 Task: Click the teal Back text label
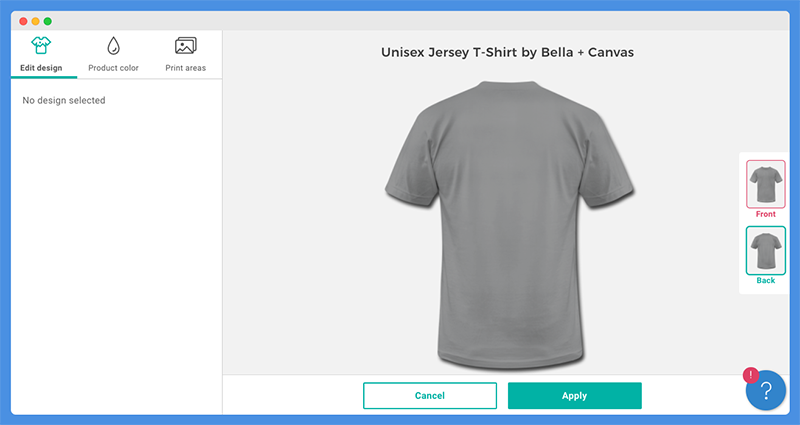[x=766, y=281]
